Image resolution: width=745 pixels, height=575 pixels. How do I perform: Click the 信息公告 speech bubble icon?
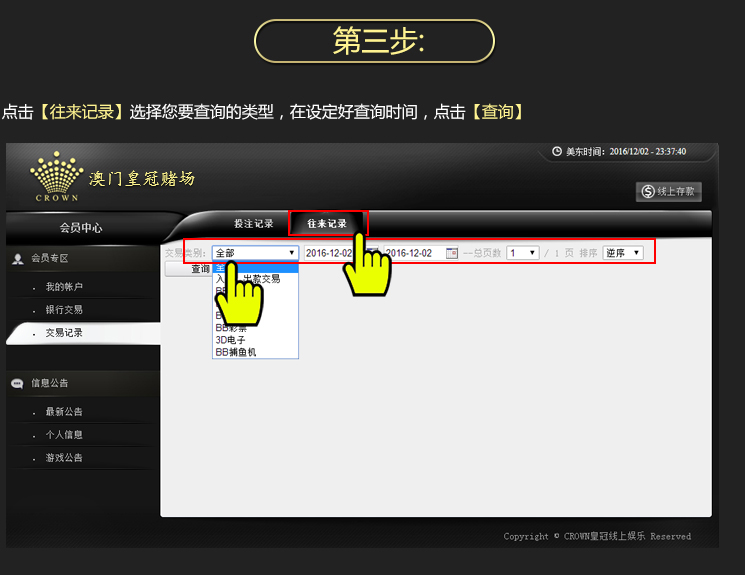(x=18, y=383)
